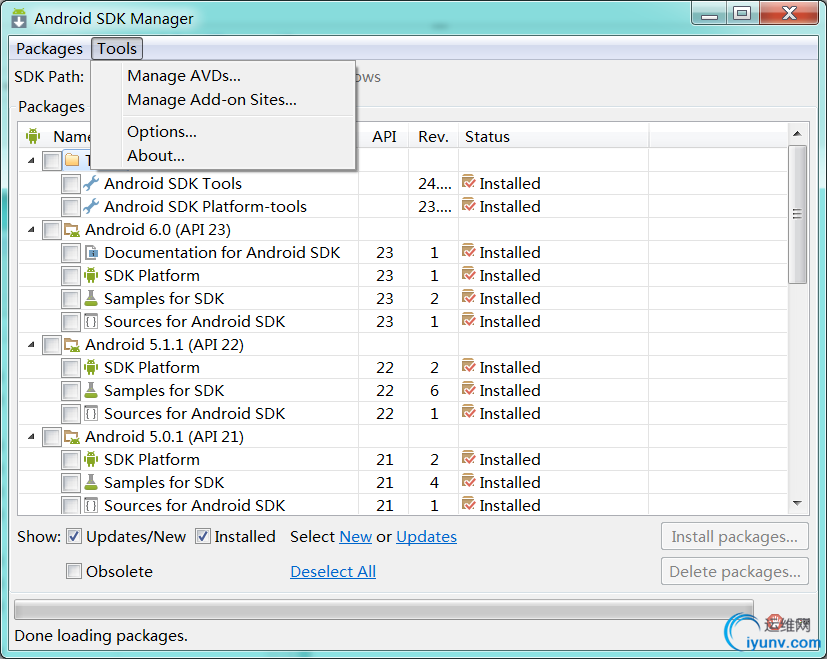Click the wrench icon beside Android SDK Tools
The width and height of the screenshot is (827, 659).
click(x=91, y=184)
